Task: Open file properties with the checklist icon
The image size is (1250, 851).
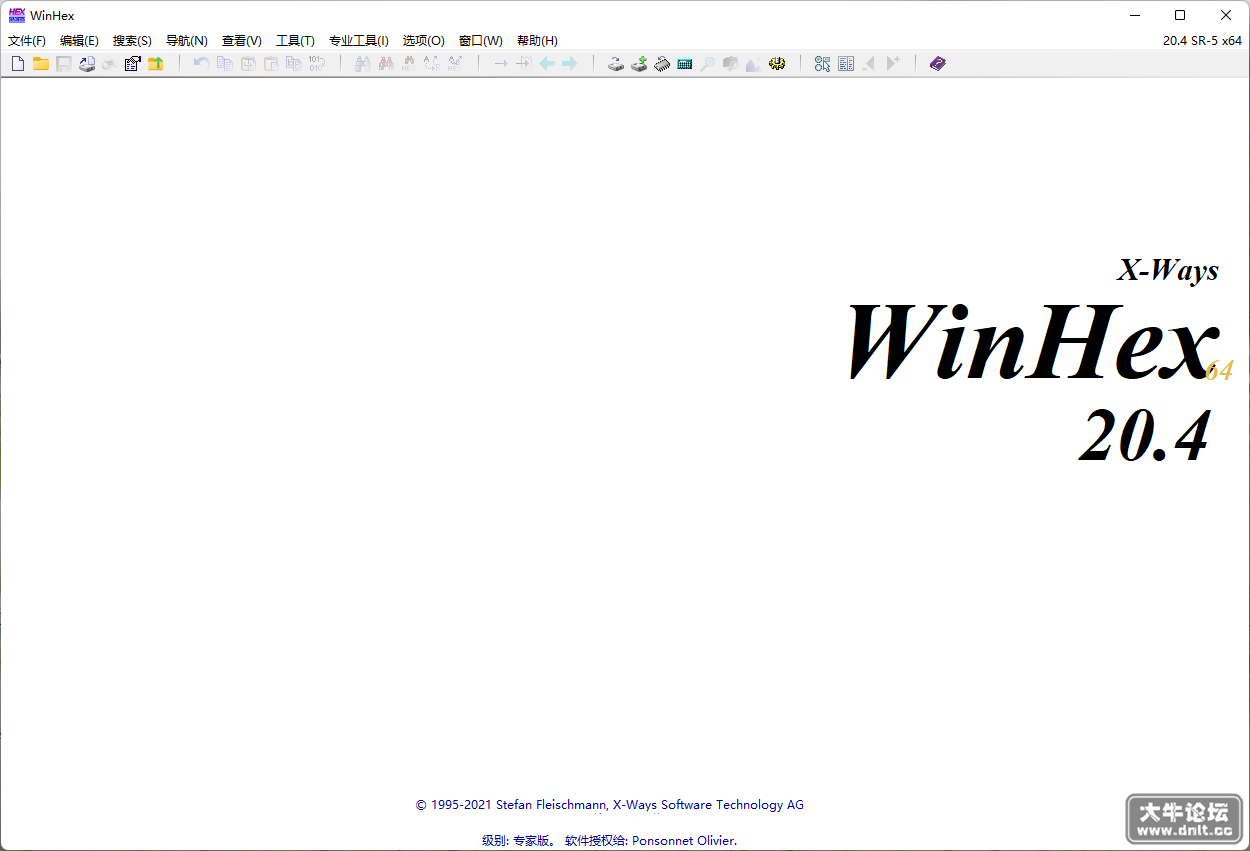Action: tap(132, 64)
